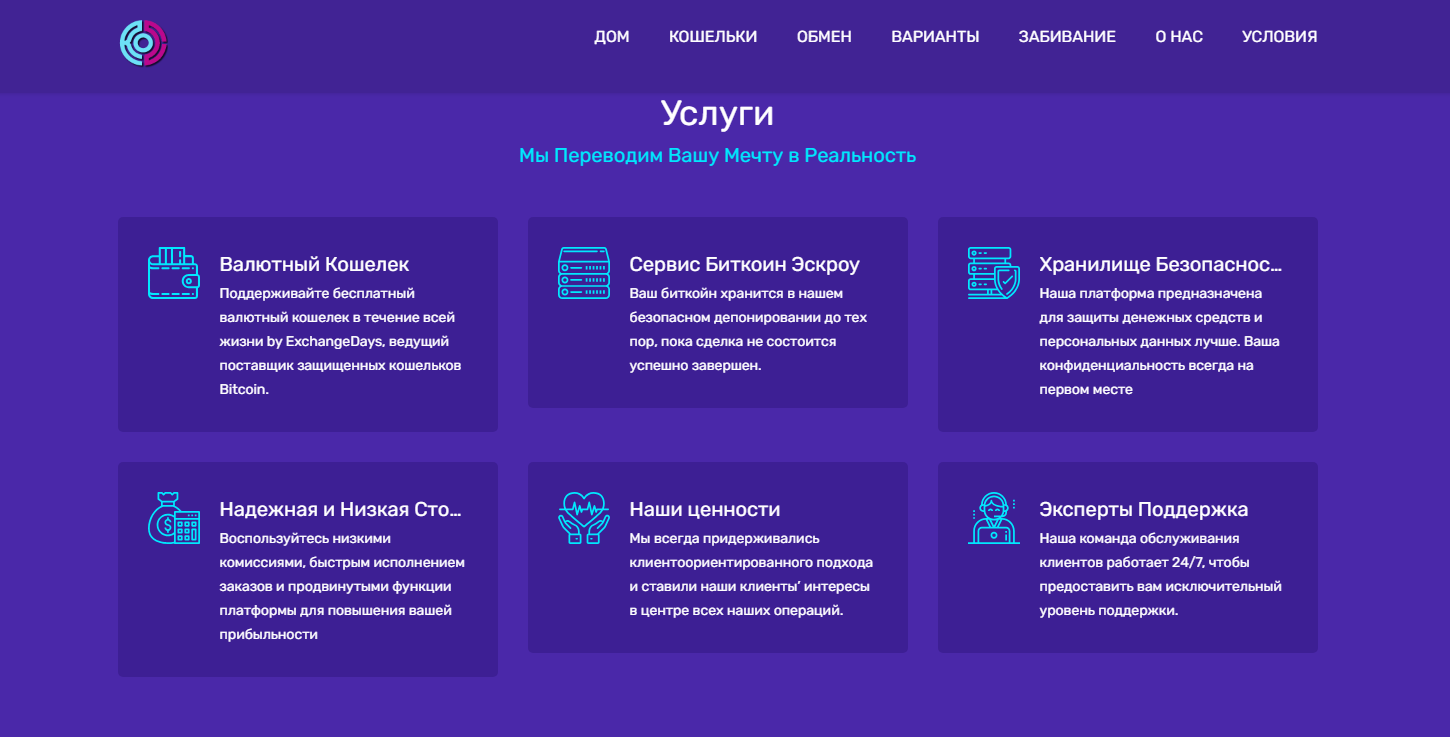The width and height of the screenshot is (1450, 737).
Task: Open the ДОМ menu item
Action: (x=612, y=37)
